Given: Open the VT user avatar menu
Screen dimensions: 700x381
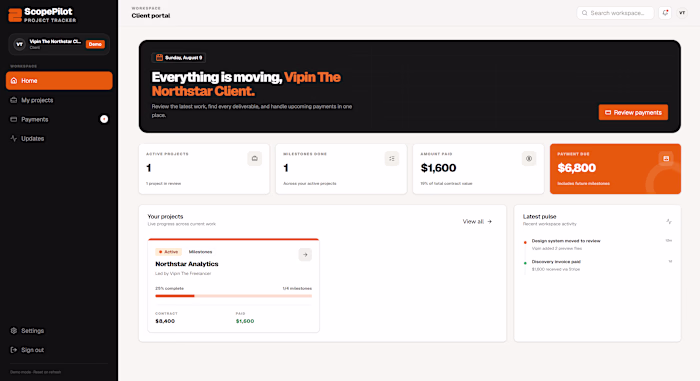Looking at the screenshot, I should coord(682,13).
